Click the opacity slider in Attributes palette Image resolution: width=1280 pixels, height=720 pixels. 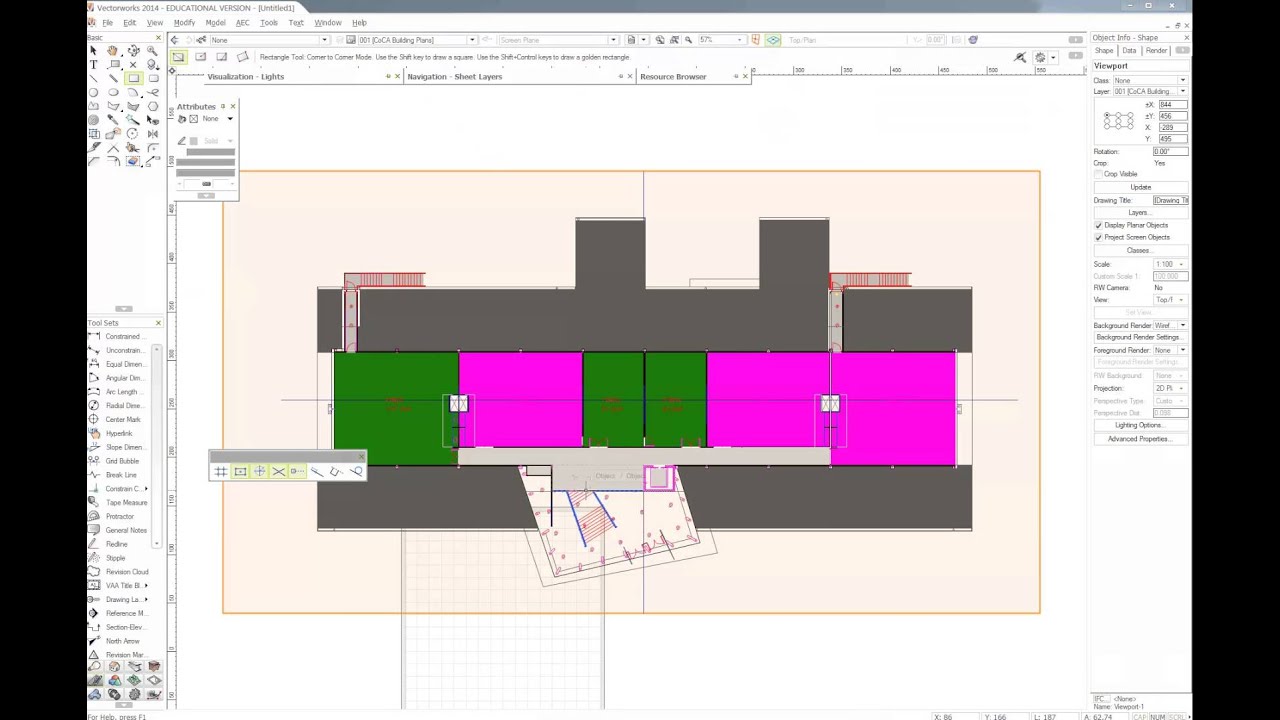tap(206, 184)
